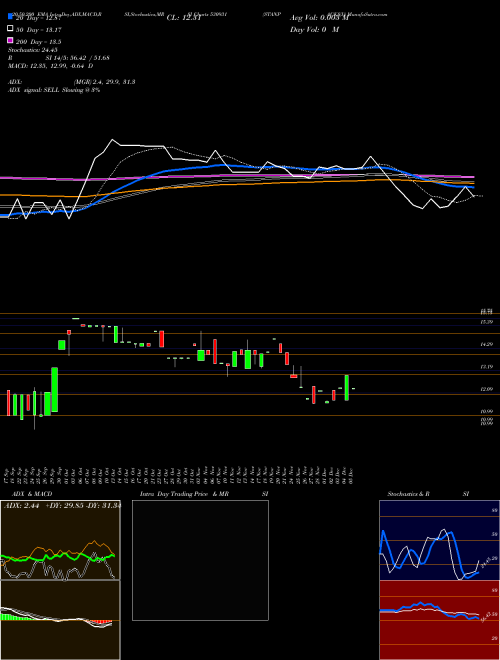Click the 'Day Vol: 0 M' label
This screenshot has width=500, height=660.
pos(314,29)
